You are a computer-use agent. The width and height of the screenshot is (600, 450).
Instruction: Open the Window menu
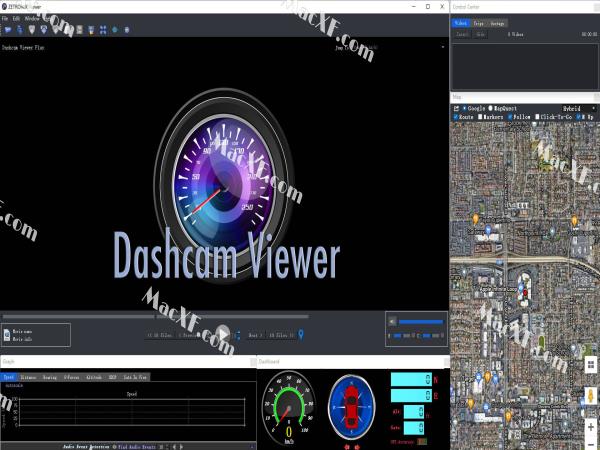pyautogui.click(x=32, y=18)
